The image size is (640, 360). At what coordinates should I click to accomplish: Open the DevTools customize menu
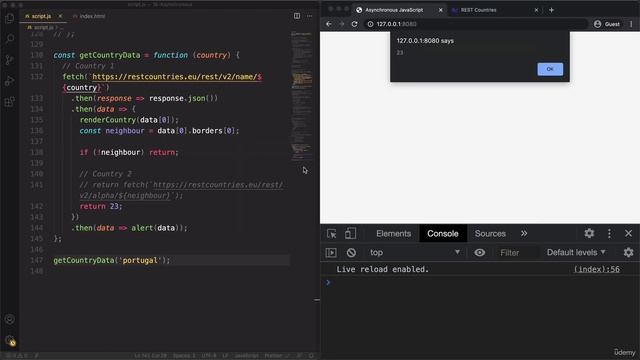pyautogui.click(x=609, y=233)
